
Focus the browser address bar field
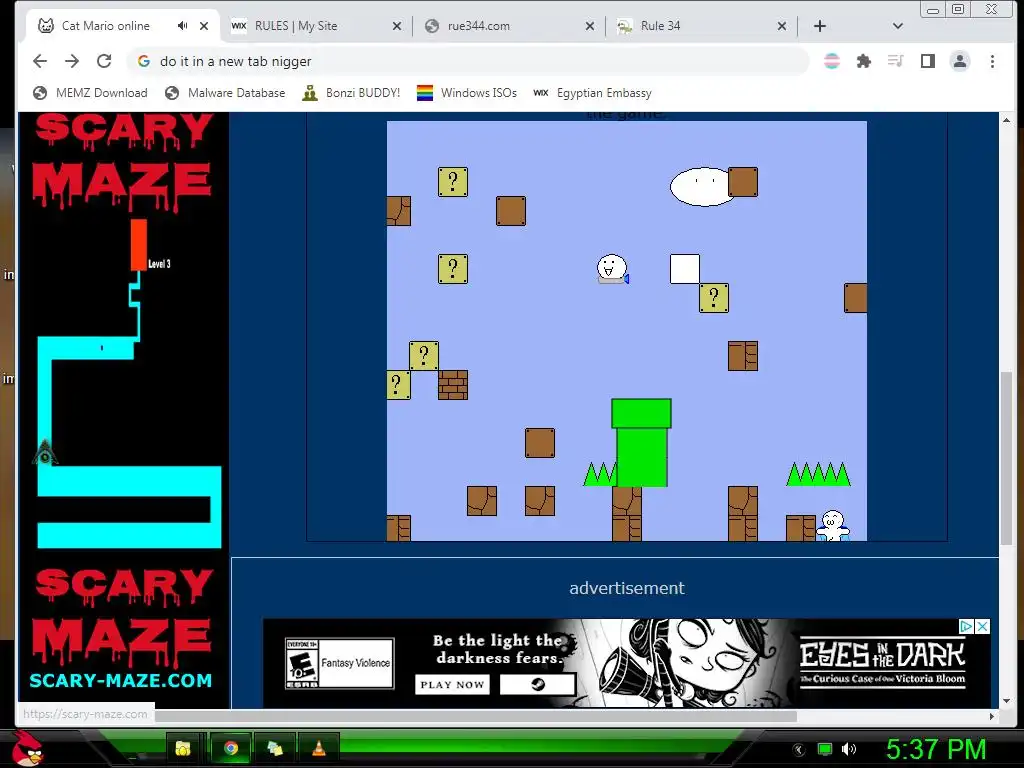(x=467, y=61)
